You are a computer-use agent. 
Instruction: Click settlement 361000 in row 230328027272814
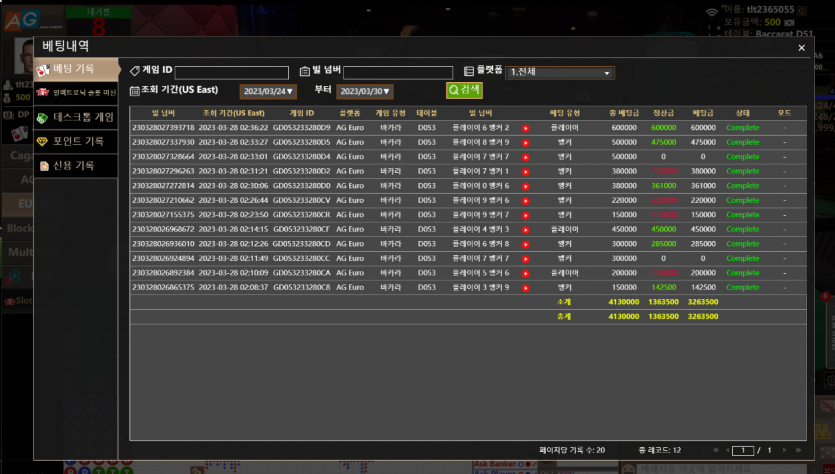point(664,186)
